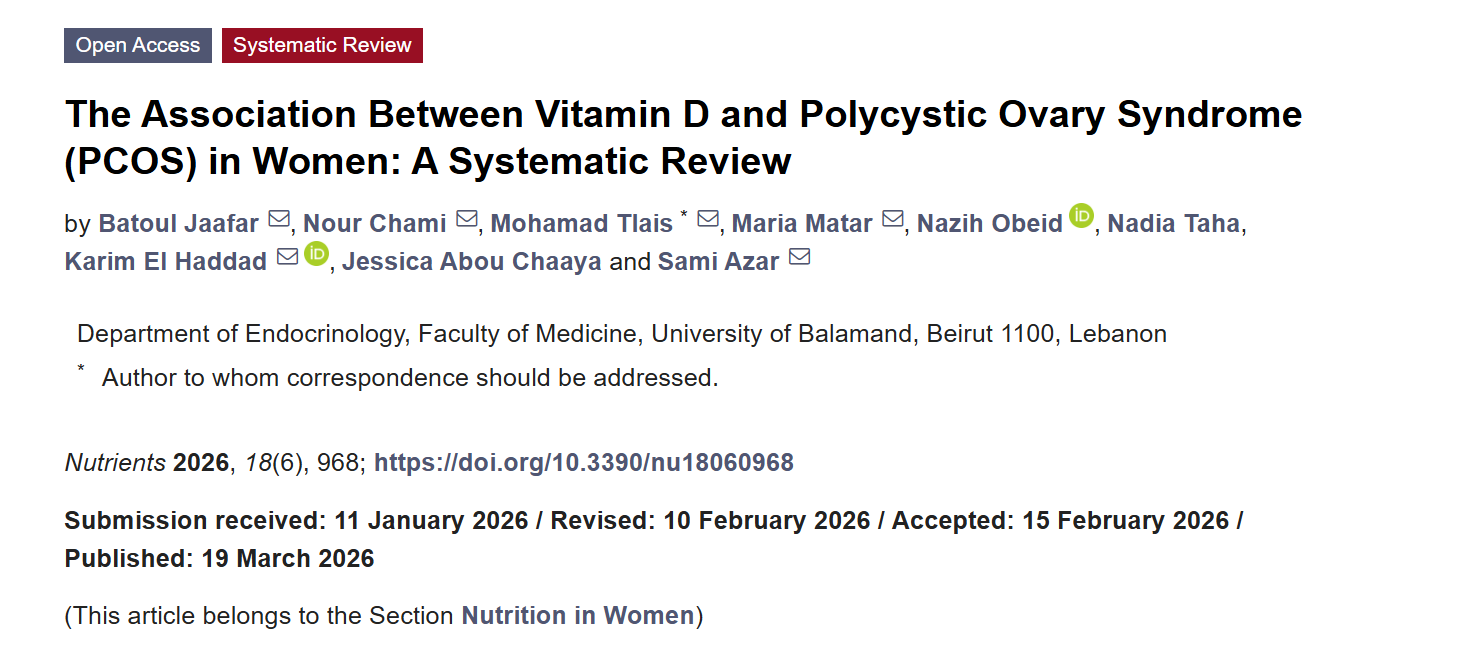Viewport: 1458px width, 646px height.
Task: Open Jessica Abou Chaaya author link
Action: tap(472, 262)
